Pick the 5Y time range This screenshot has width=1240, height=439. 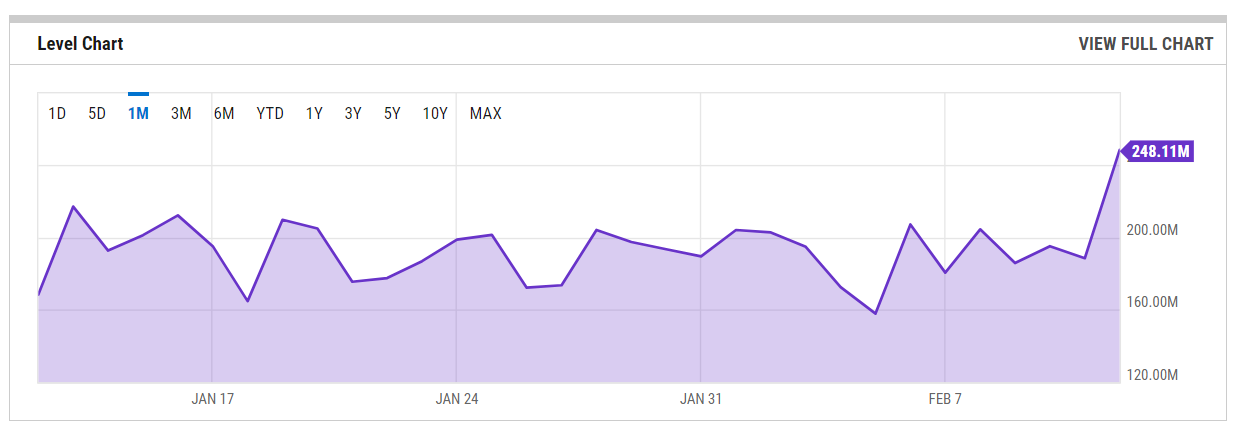[392, 114]
